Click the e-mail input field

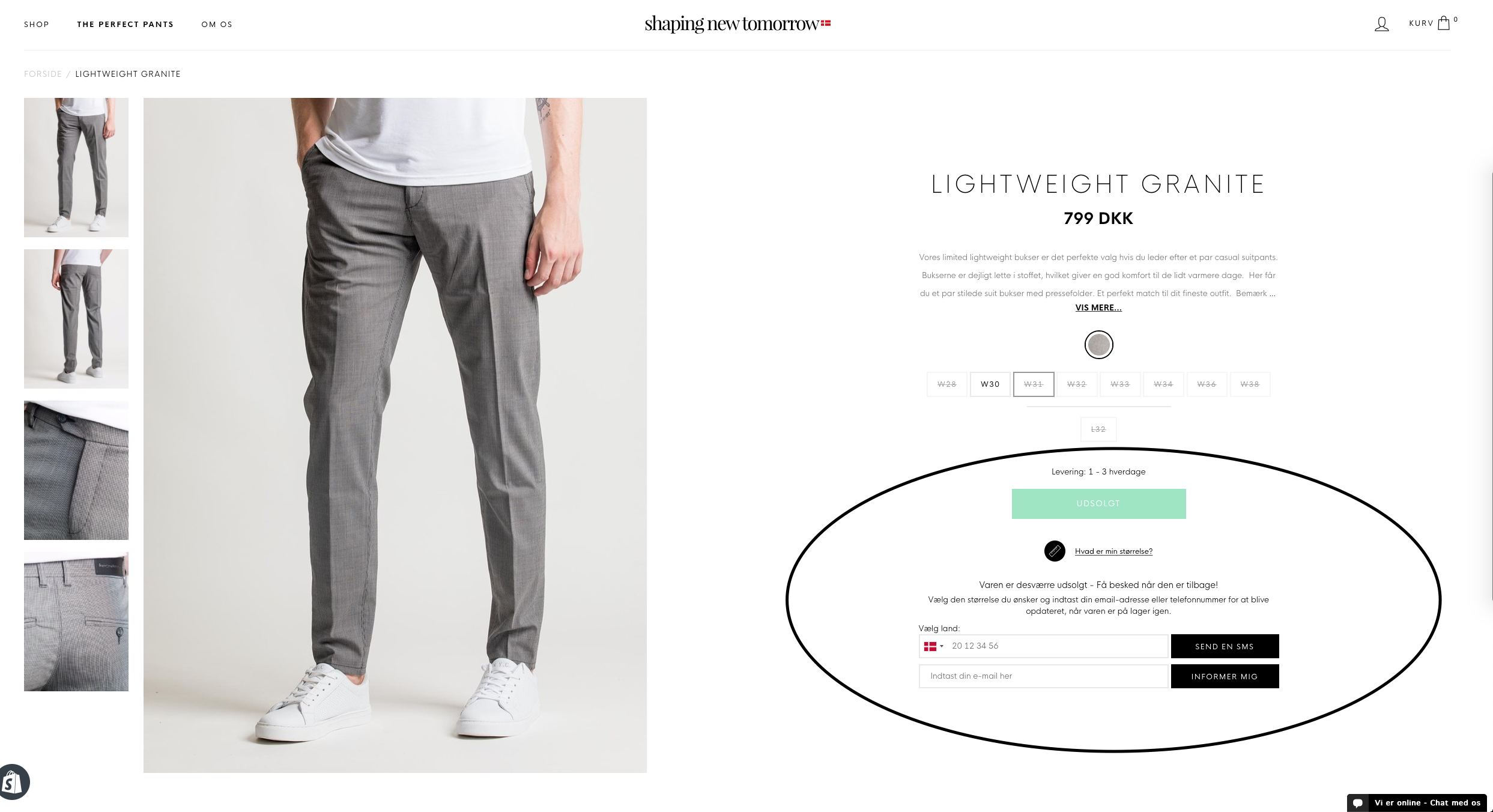tap(1043, 676)
